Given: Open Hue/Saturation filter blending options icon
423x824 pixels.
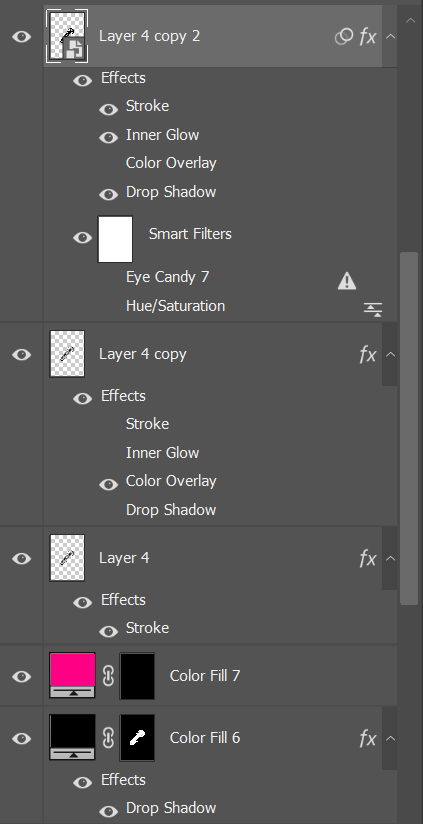Looking at the screenshot, I should point(373,310).
